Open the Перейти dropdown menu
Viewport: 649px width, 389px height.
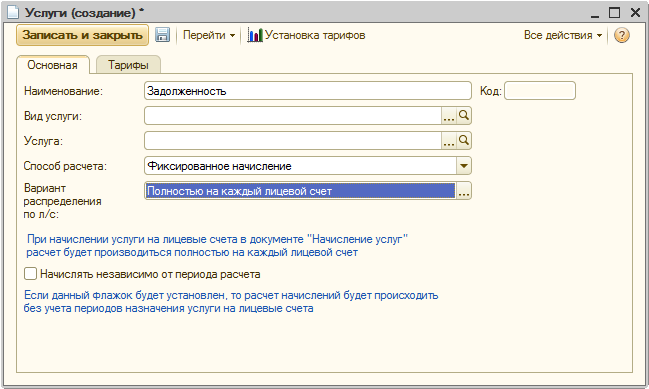209,35
